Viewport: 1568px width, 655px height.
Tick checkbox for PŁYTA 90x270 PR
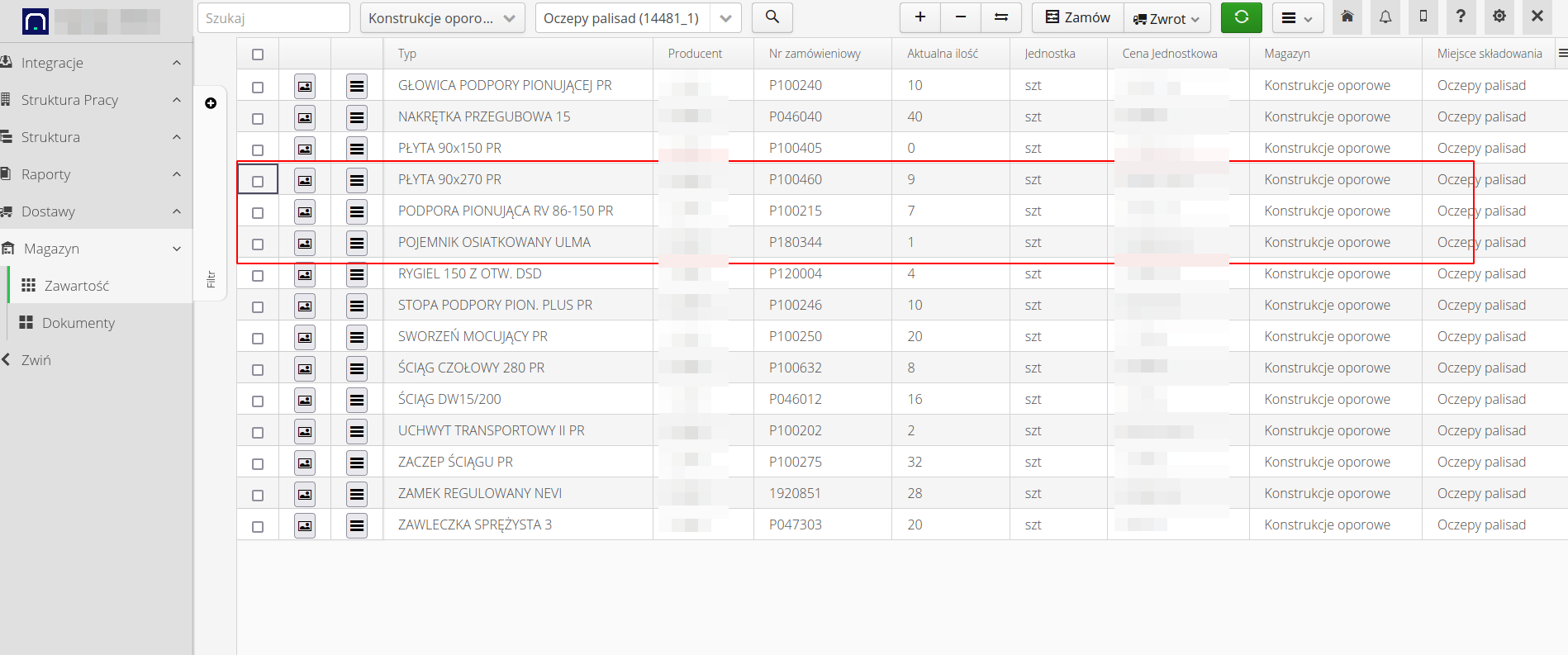258,181
